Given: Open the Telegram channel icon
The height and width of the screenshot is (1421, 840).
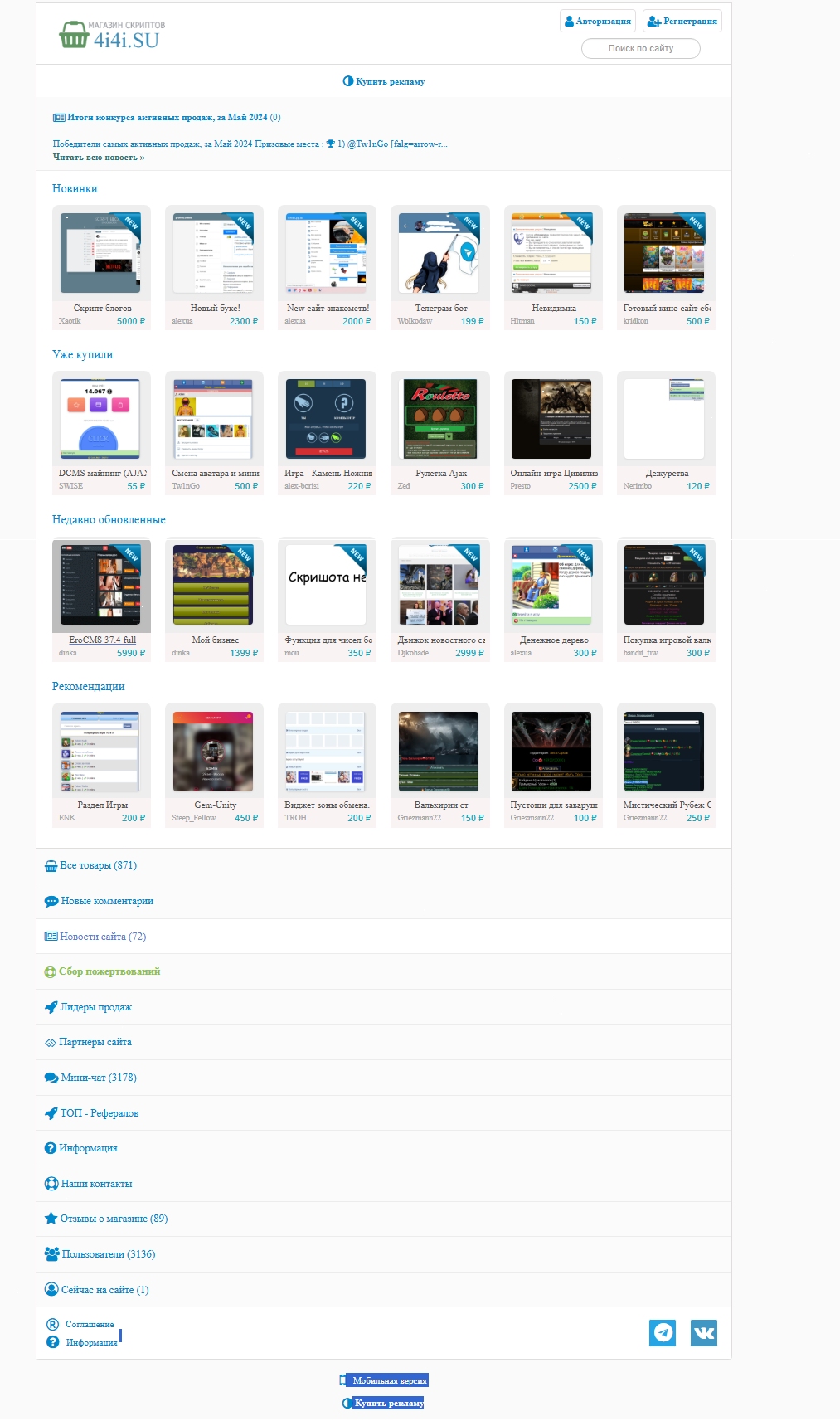Looking at the screenshot, I should 662,1332.
